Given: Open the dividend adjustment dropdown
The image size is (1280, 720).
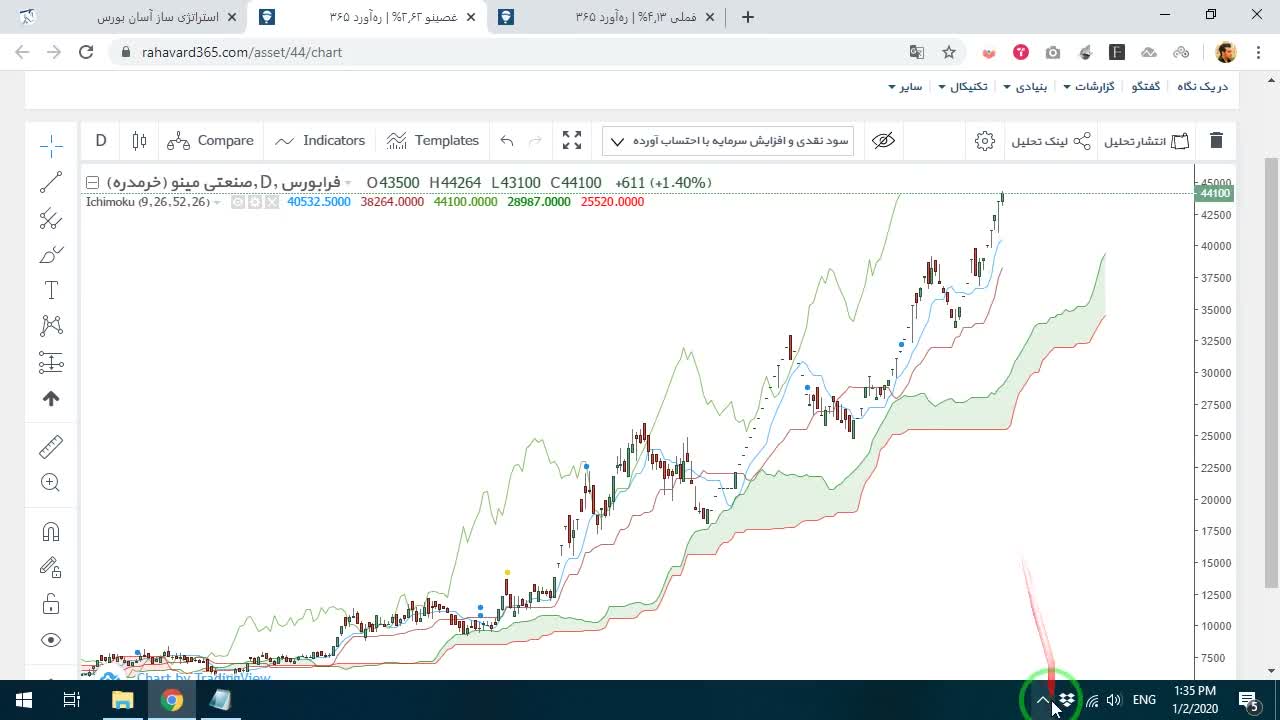Looking at the screenshot, I should click(x=728, y=141).
